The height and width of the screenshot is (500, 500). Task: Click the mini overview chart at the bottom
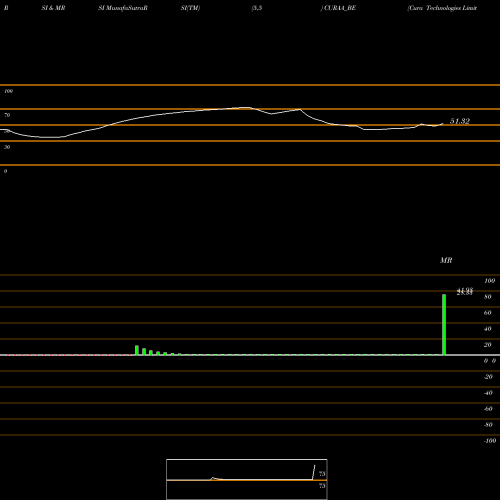coord(247,479)
